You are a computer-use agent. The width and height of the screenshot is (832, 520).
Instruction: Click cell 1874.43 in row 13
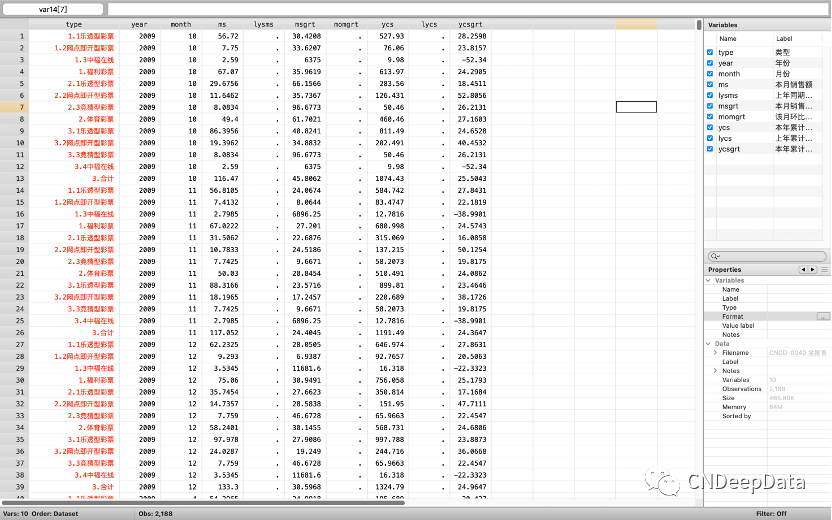point(388,178)
